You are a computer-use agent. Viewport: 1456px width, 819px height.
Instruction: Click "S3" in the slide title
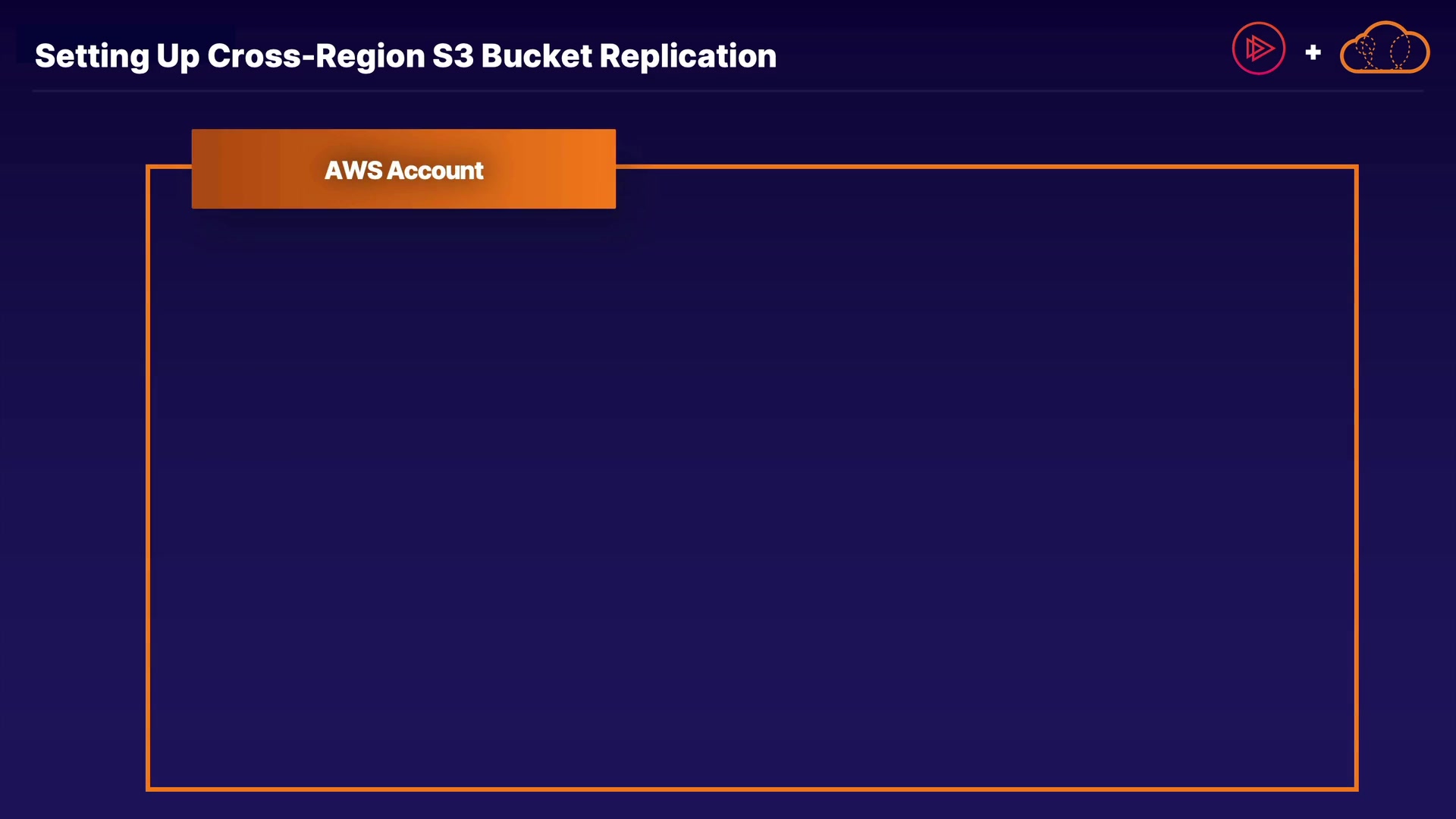click(453, 57)
